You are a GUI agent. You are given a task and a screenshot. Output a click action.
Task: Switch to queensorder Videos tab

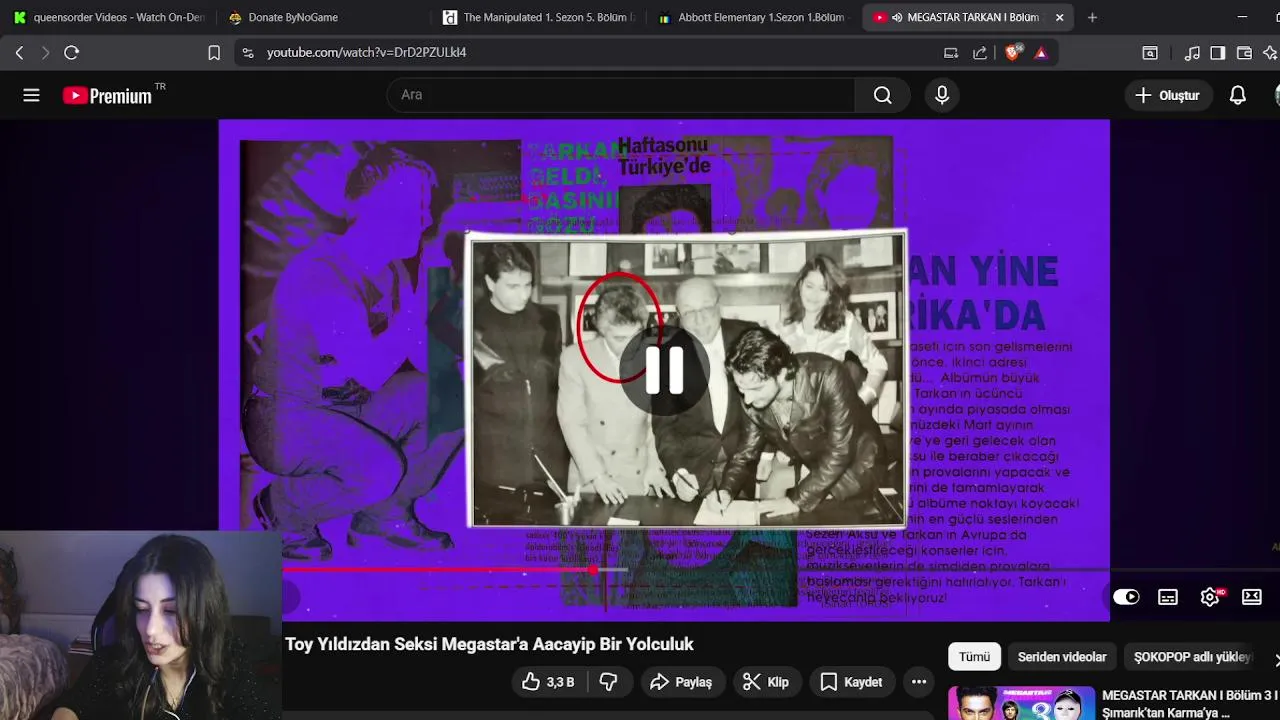[x=108, y=17]
